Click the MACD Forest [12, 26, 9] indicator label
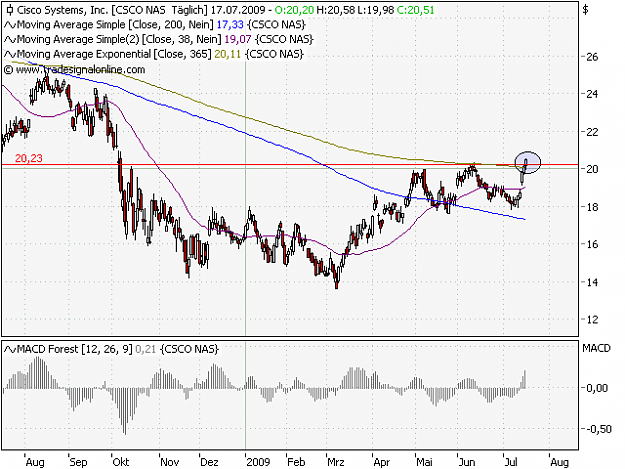Image resolution: width=625 pixels, height=469 pixels. pyautogui.click(x=75, y=349)
